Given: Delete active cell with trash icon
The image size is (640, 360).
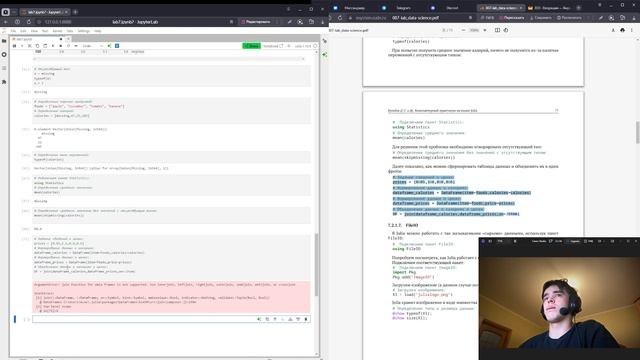Looking at the screenshot, I should point(306,319).
